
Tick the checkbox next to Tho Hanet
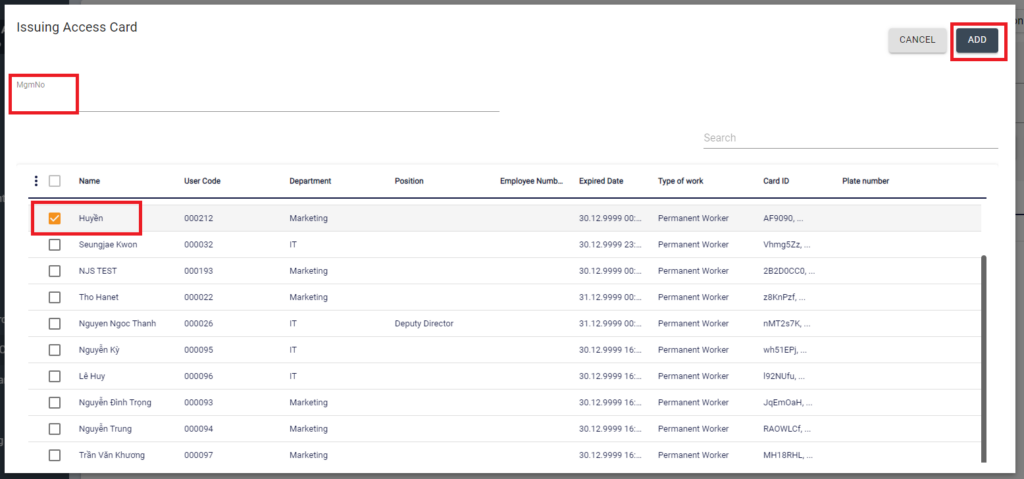[x=55, y=297]
